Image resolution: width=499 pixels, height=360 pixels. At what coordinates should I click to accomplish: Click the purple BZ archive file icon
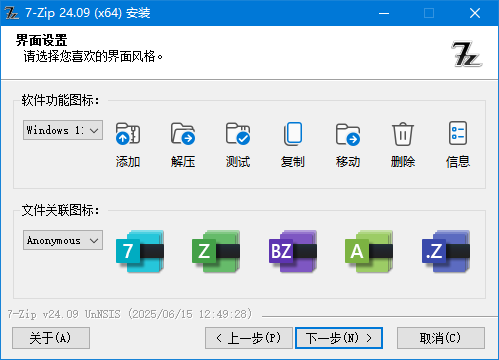[x=293, y=251]
